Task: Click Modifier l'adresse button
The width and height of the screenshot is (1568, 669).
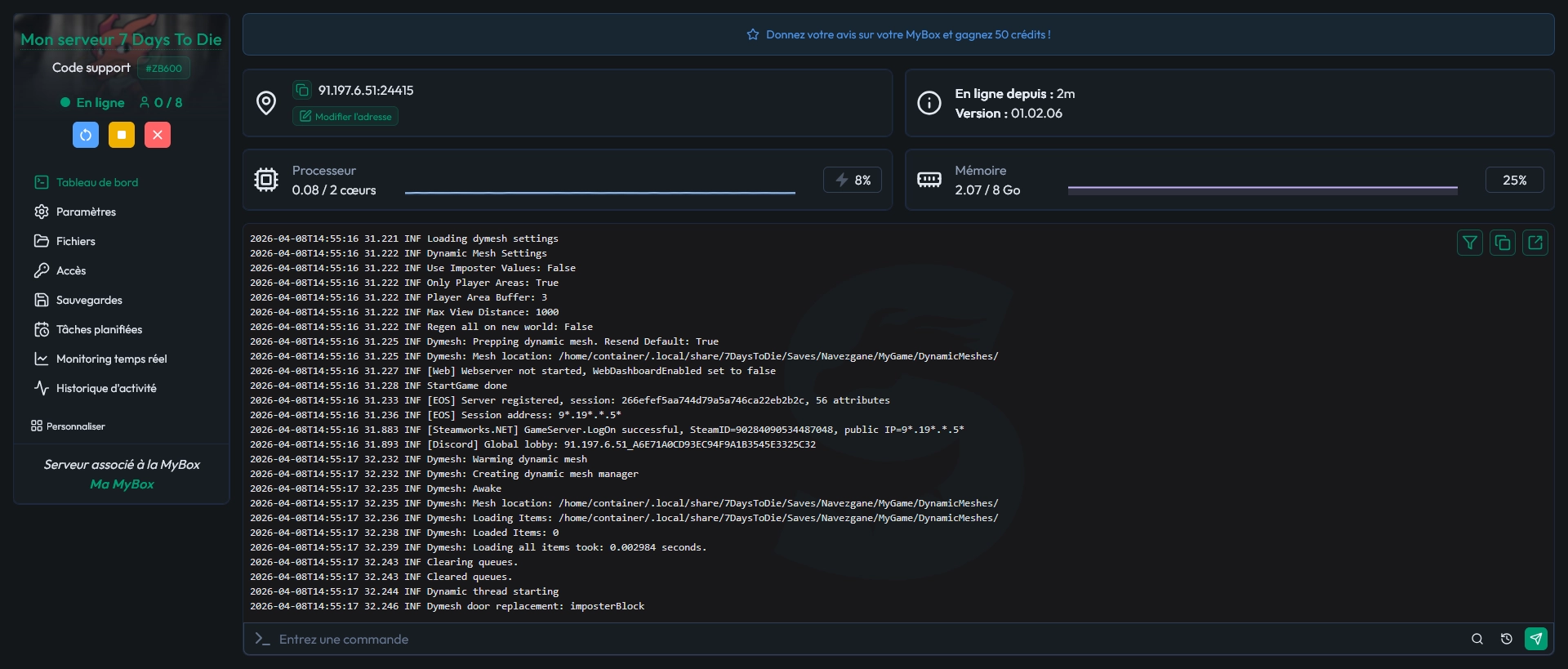Action: click(345, 116)
